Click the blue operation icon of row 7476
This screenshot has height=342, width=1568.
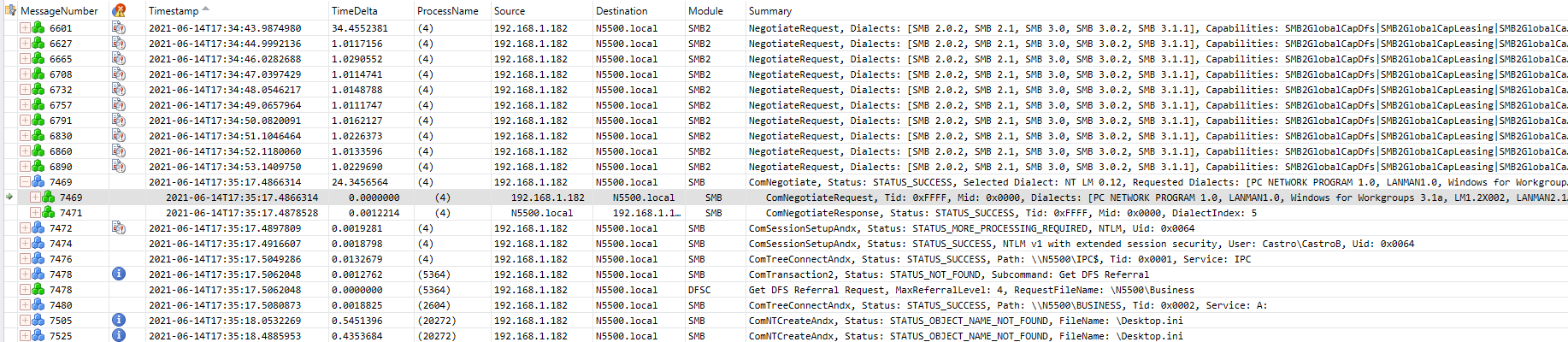click(38, 259)
